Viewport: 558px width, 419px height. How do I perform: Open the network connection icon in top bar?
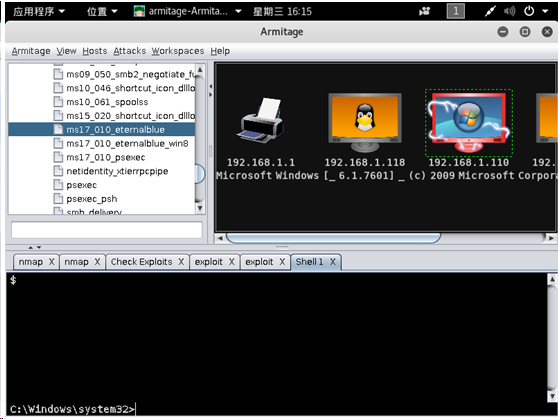pos(490,11)
